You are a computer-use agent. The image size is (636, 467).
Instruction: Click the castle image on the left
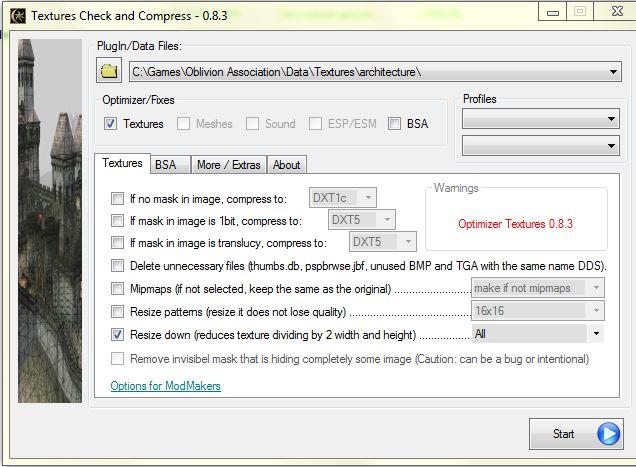tap(50, 220)
